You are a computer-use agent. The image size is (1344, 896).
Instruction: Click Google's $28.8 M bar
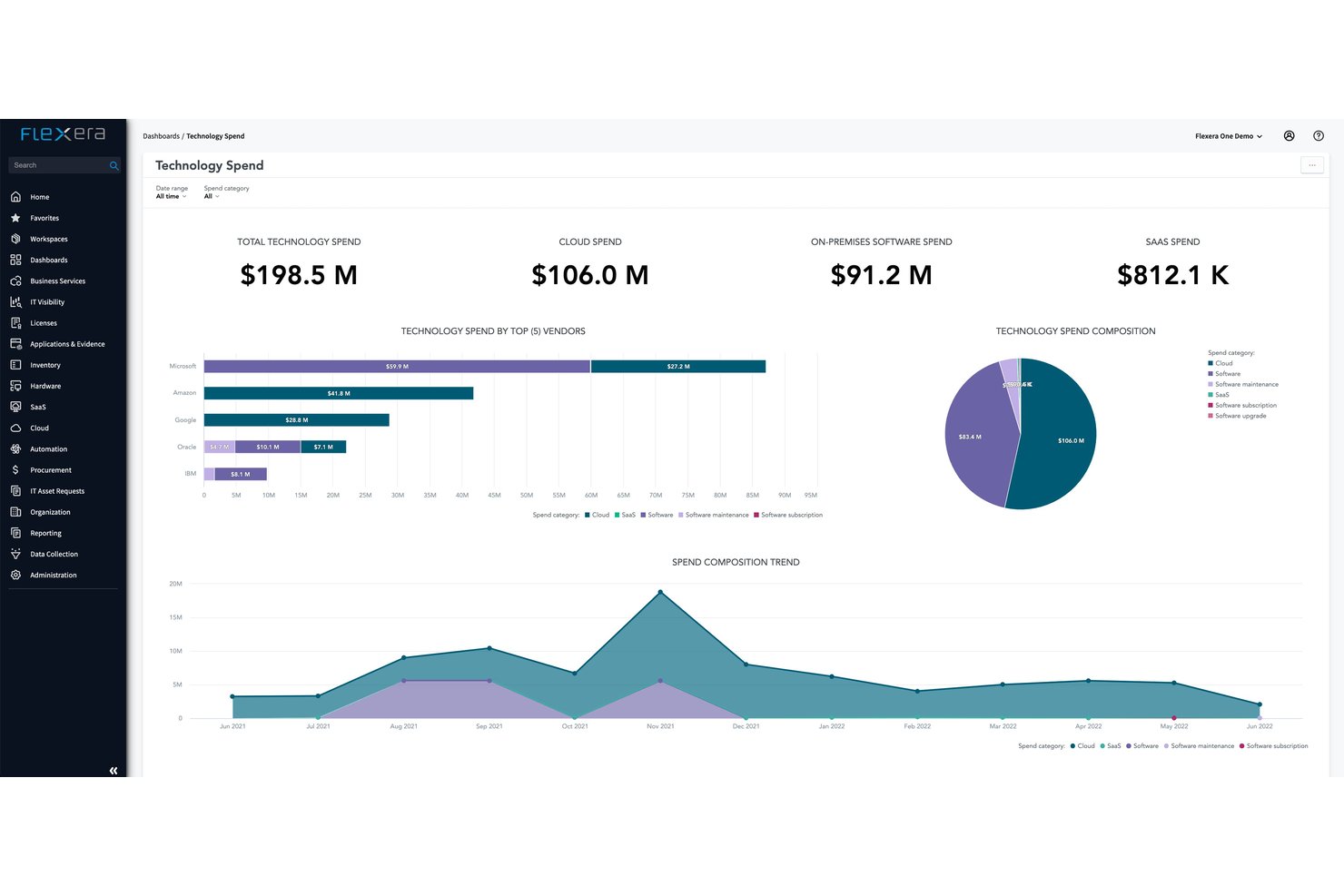click(x=297, y=420)
